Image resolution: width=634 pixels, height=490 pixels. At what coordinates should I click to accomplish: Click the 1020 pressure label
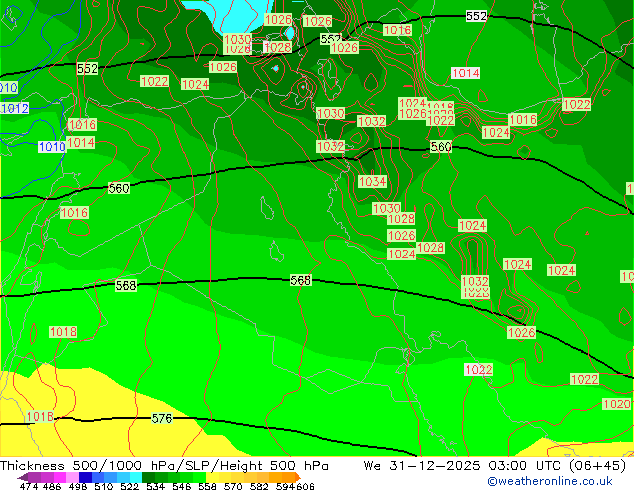617,404
